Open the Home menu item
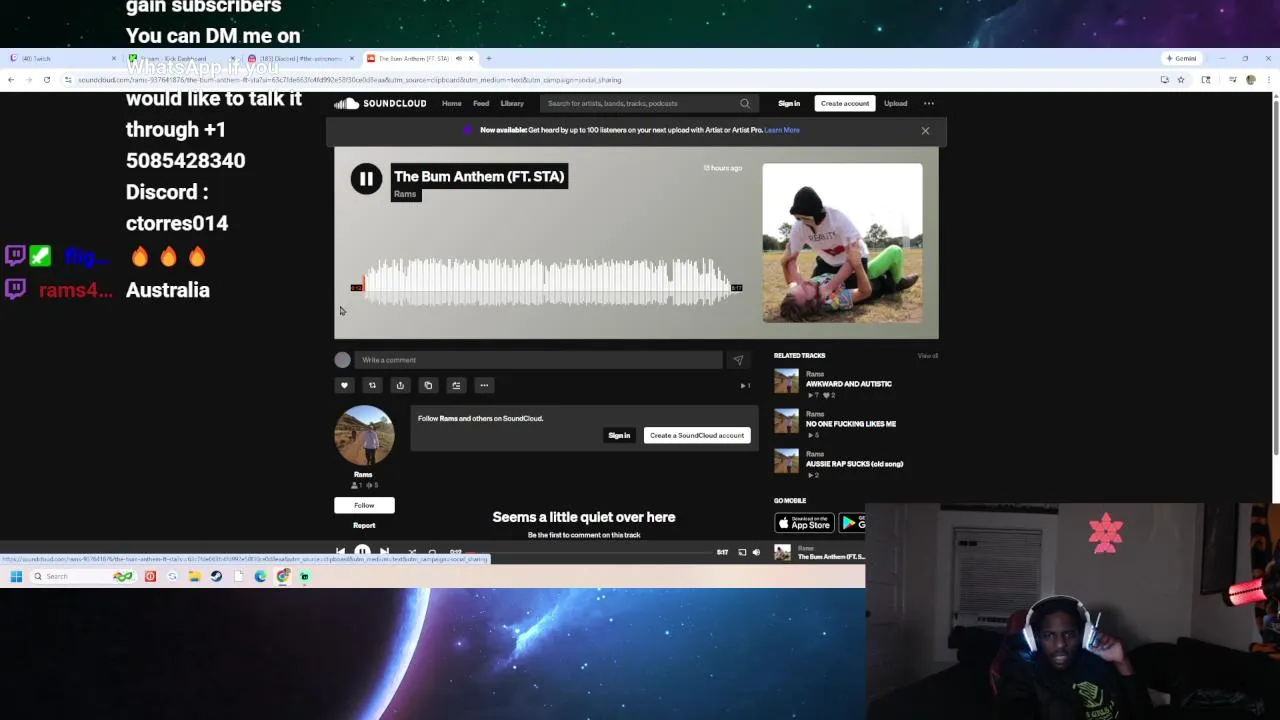Screen dimensions: 1280x720 452,103
